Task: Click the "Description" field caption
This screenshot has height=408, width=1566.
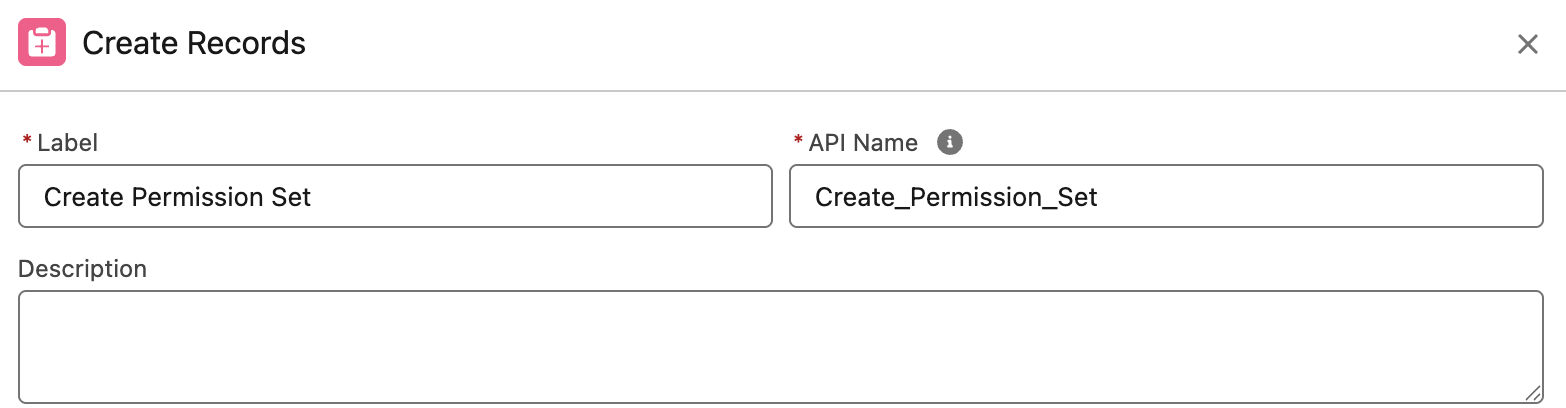Action: pos(83,269)
